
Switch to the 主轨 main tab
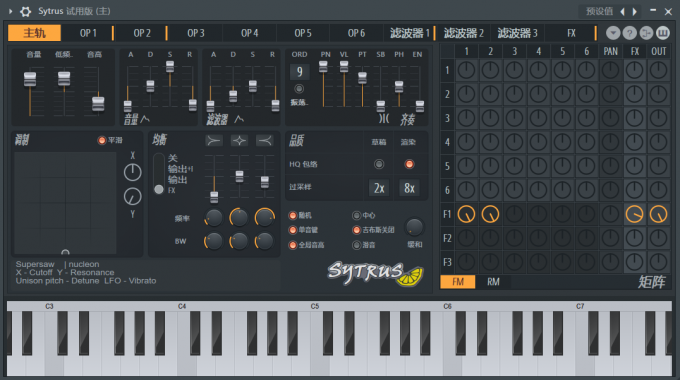pos(34,33)
